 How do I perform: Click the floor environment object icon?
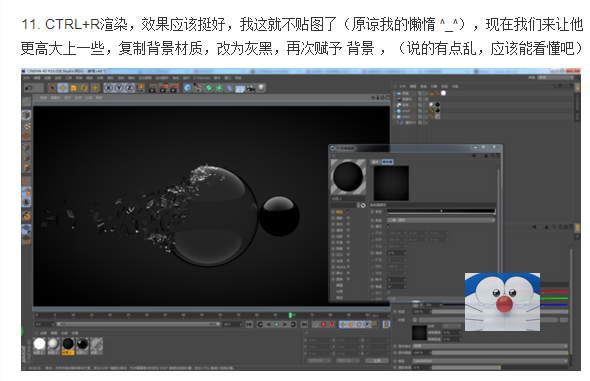coord(240,88)
